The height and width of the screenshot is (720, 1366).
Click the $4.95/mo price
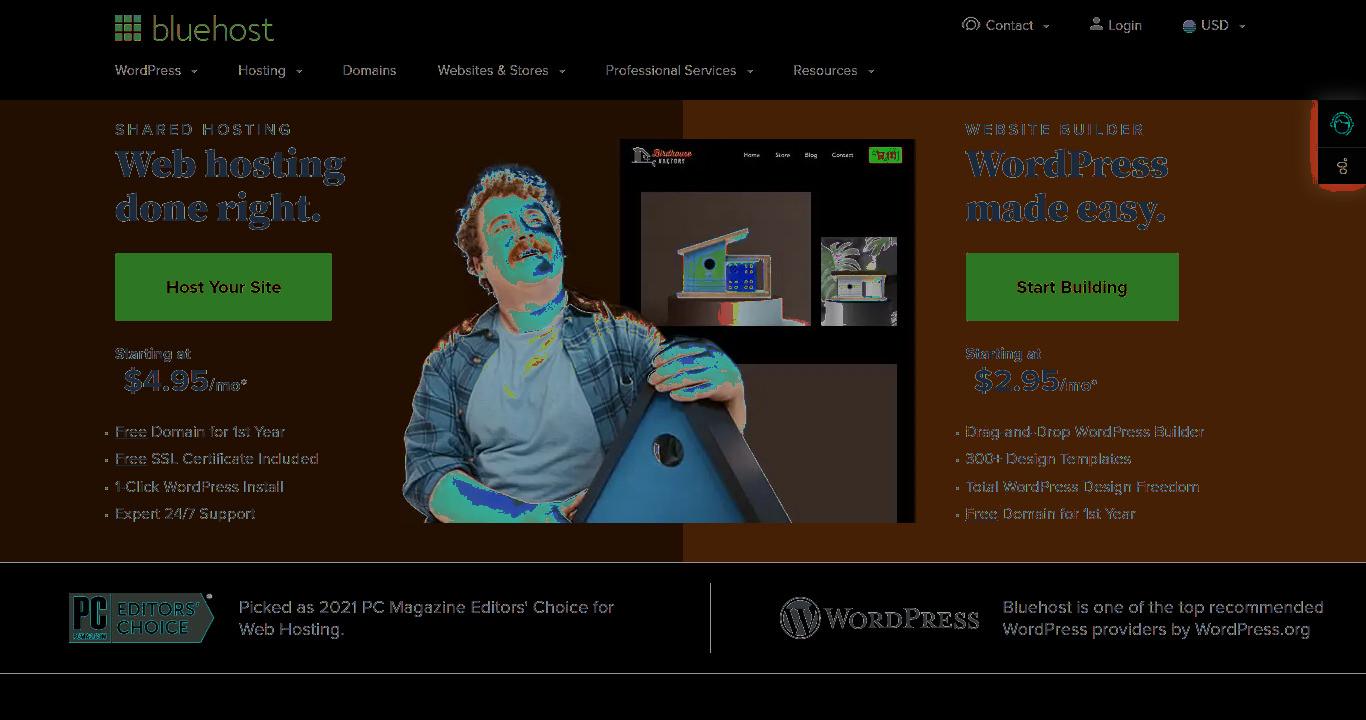(x=185, y=381)
